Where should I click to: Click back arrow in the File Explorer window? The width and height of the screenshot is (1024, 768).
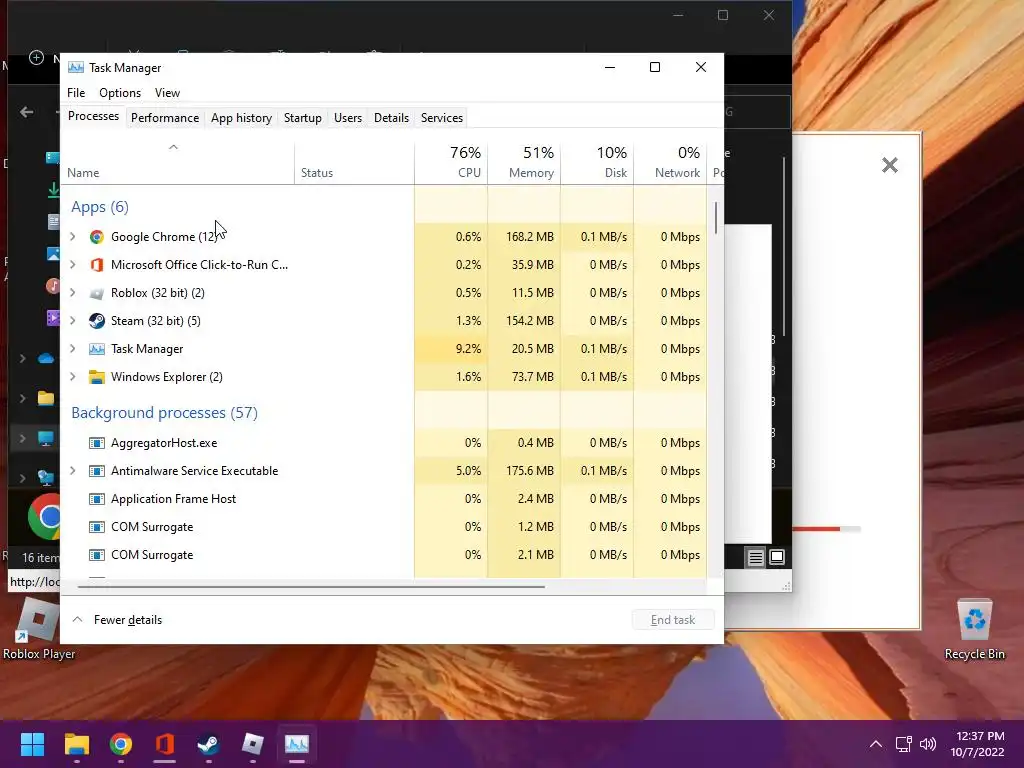[x=27, y=112]
